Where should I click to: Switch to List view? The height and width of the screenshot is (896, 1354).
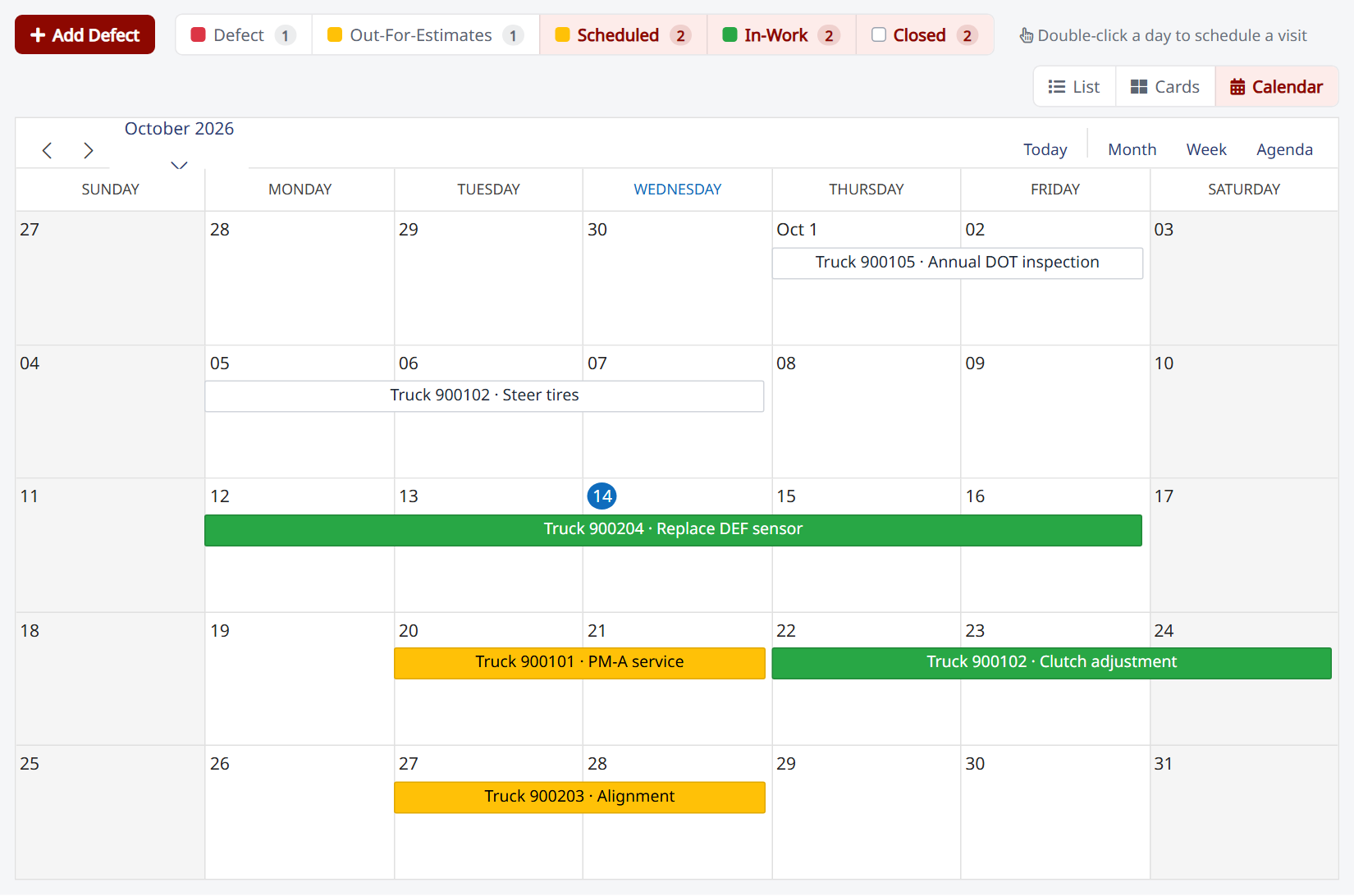(1074, 87)
